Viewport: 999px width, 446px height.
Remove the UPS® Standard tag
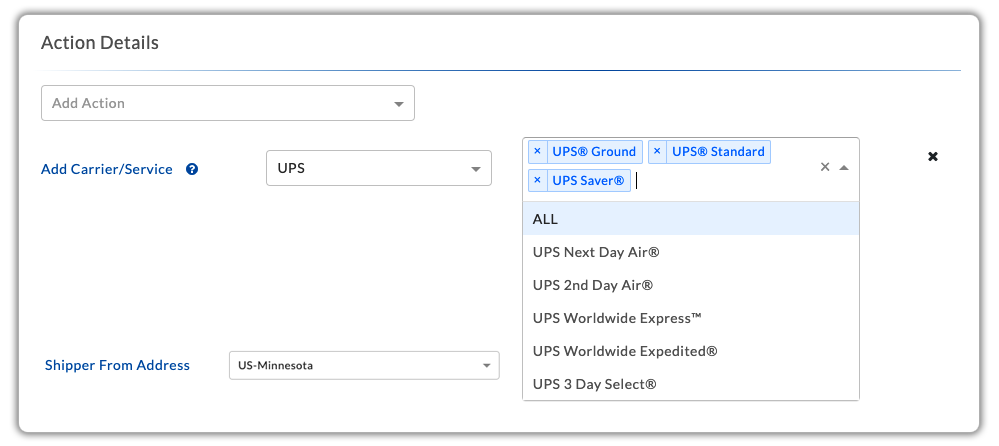point(657,152)
